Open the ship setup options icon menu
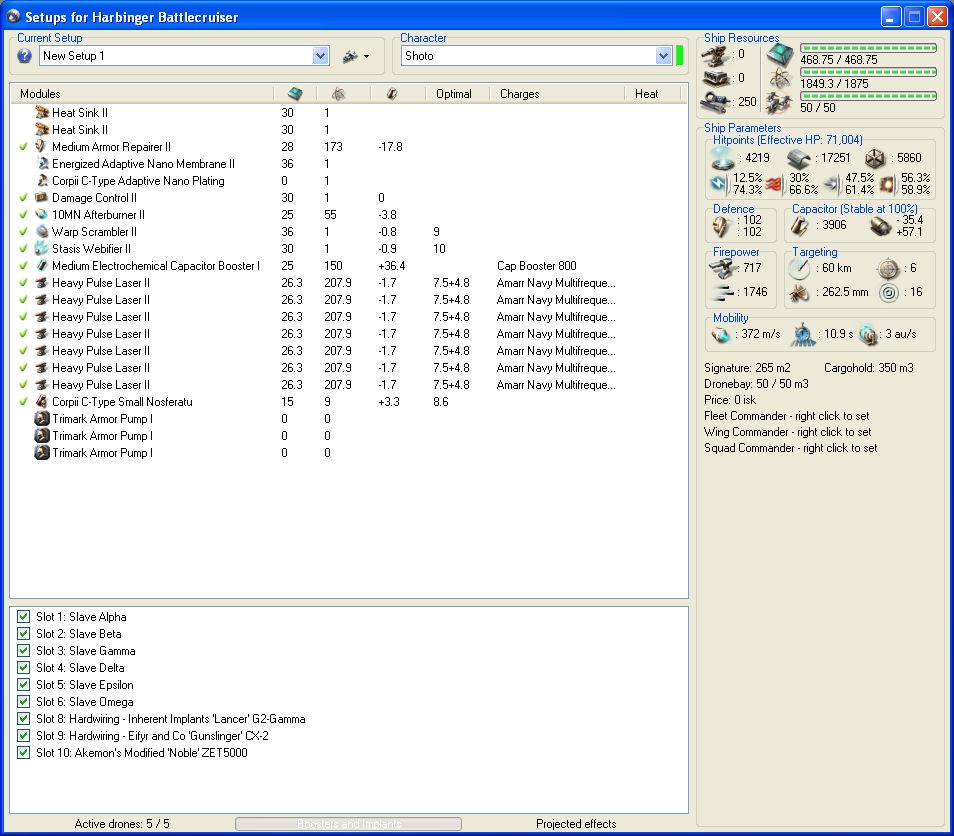The height and width of the screenshot is (836, 954). pyautogui.click(x=350, y=56)
